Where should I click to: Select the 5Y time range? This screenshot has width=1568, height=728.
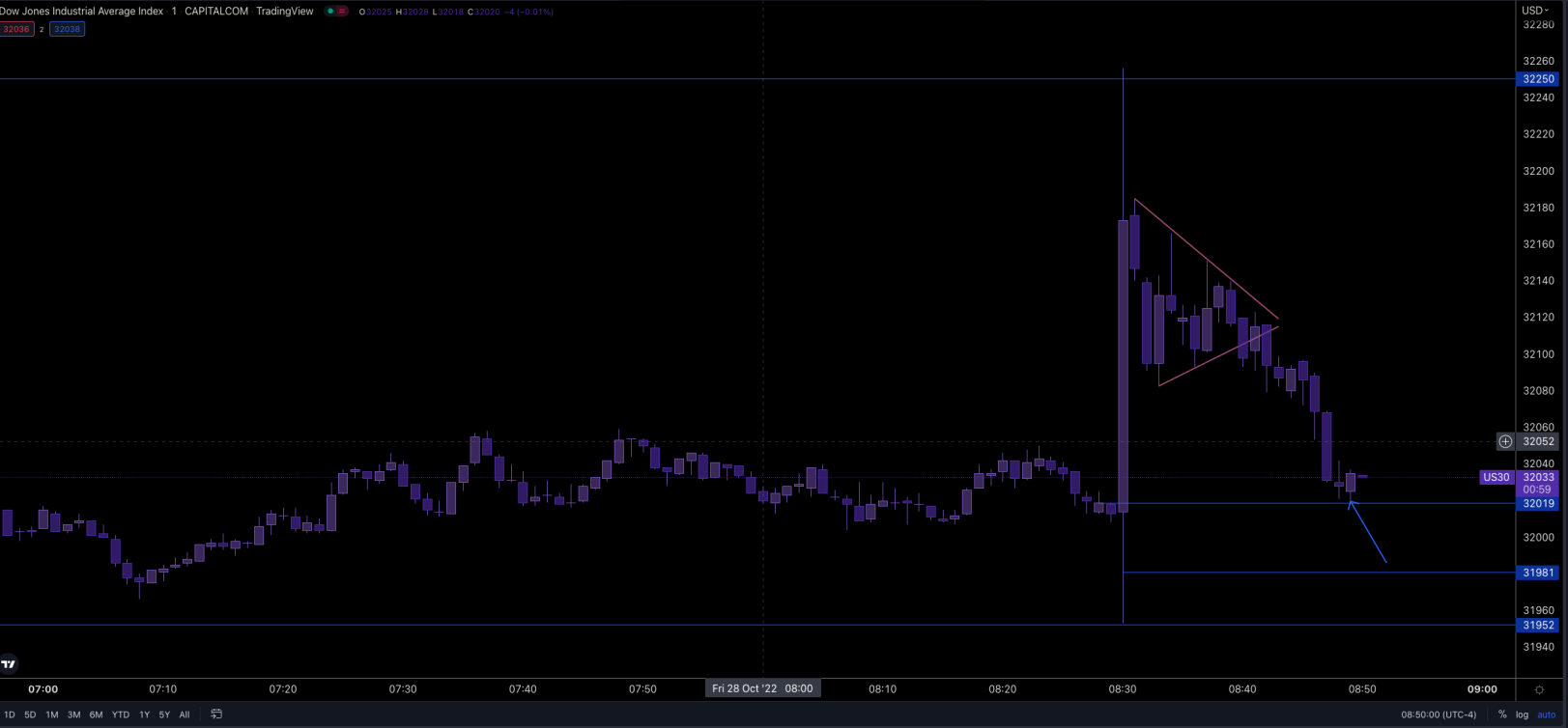164,714
